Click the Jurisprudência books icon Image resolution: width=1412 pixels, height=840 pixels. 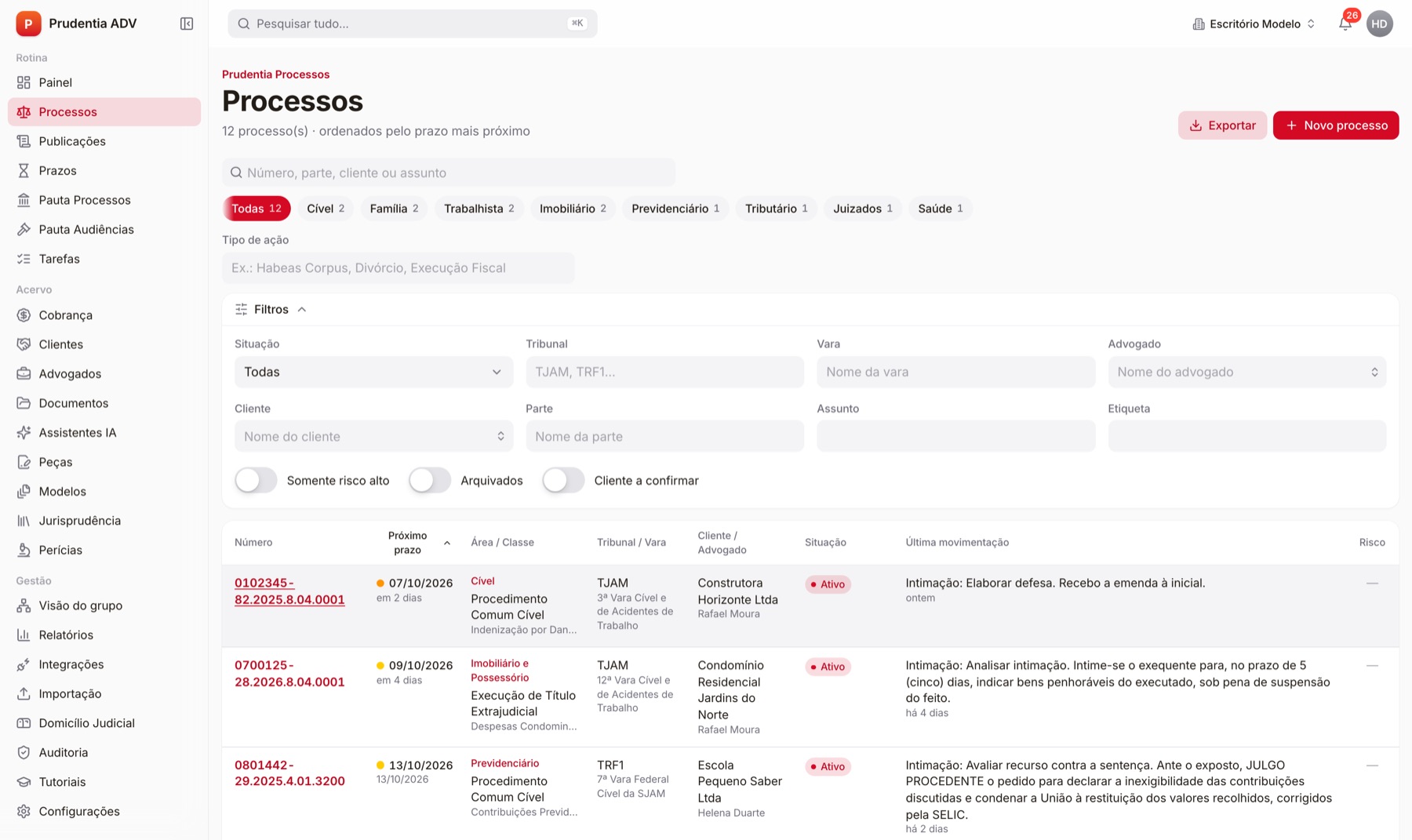pos(24,521)
